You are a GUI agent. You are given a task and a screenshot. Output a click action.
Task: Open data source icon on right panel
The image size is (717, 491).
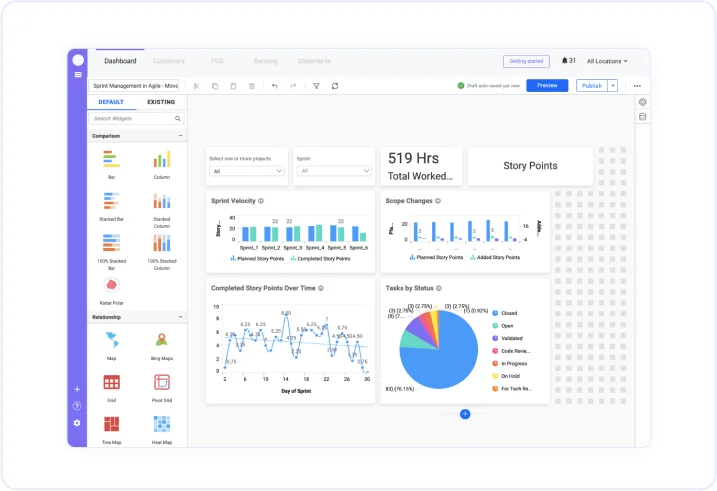click(x=642, y=117)
